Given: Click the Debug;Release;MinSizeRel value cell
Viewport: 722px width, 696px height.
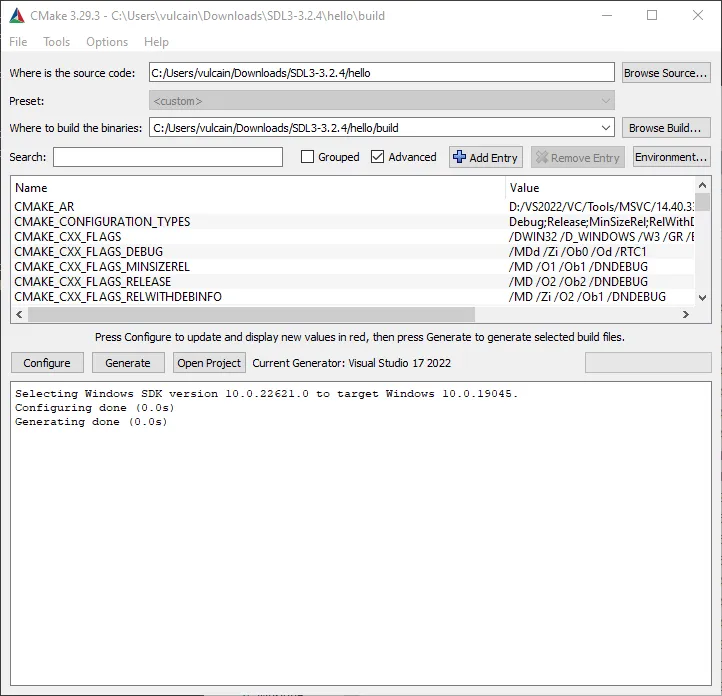Looking at the screenshot, I should coord(601,222).
